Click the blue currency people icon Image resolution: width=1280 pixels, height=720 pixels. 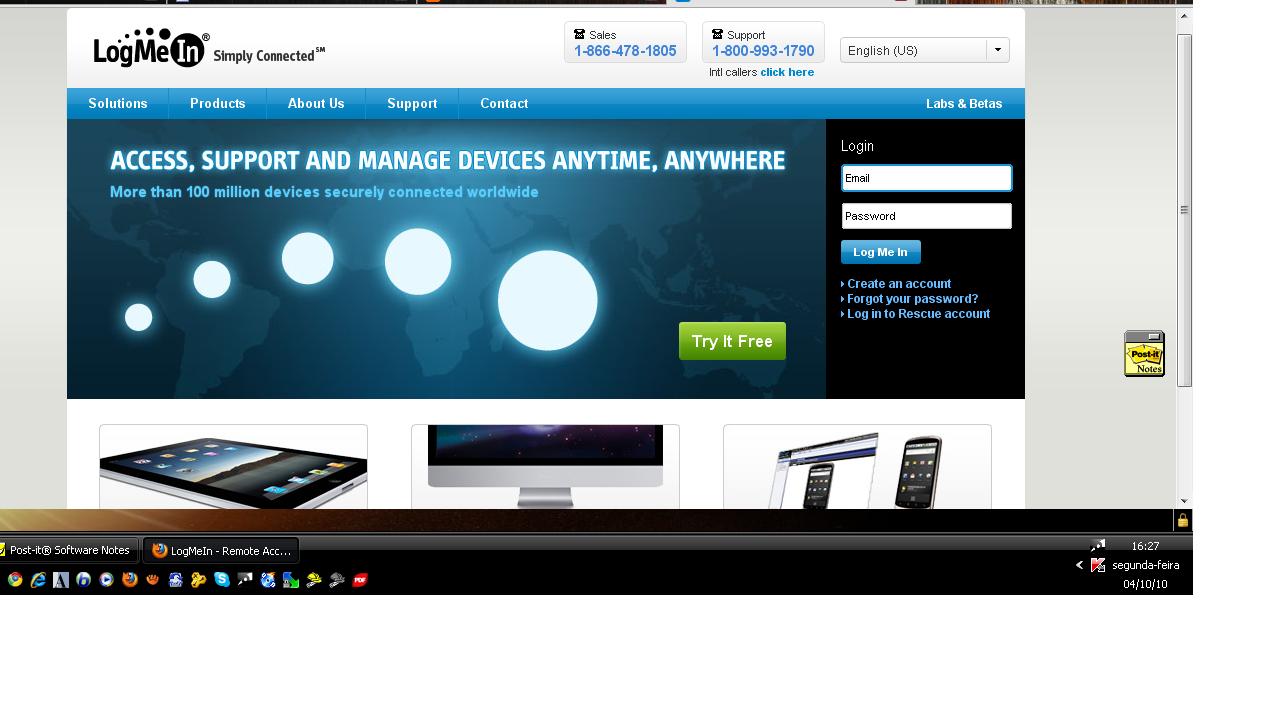click(x=176, y=579)
